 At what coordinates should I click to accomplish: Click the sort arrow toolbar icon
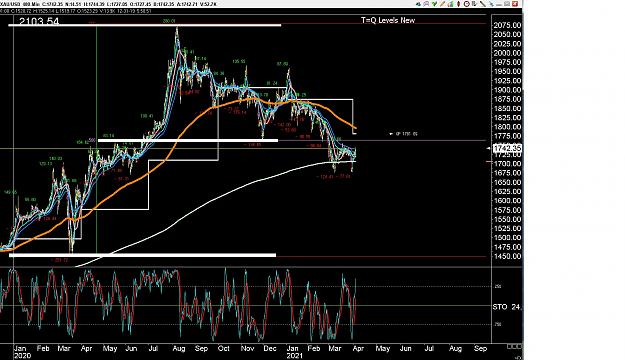[474, 4]
